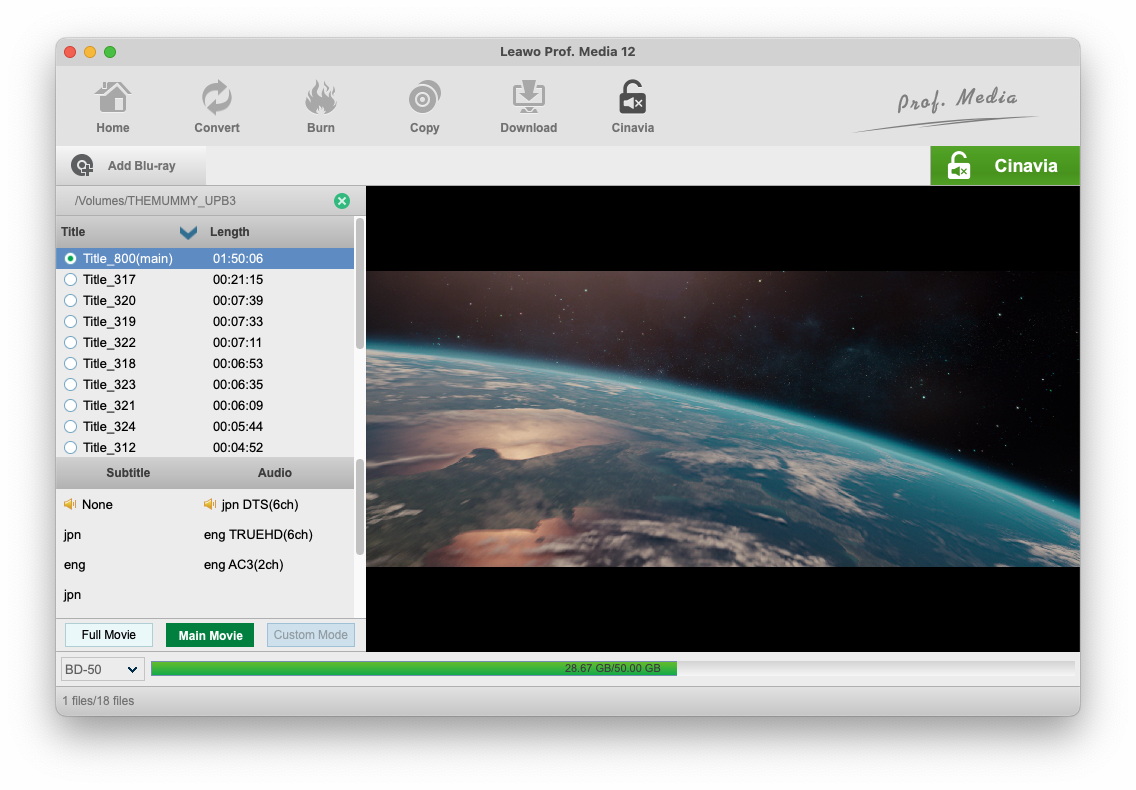
Task: Open the BD-50 disc type dropdown
Action: [x=102, y=669]
